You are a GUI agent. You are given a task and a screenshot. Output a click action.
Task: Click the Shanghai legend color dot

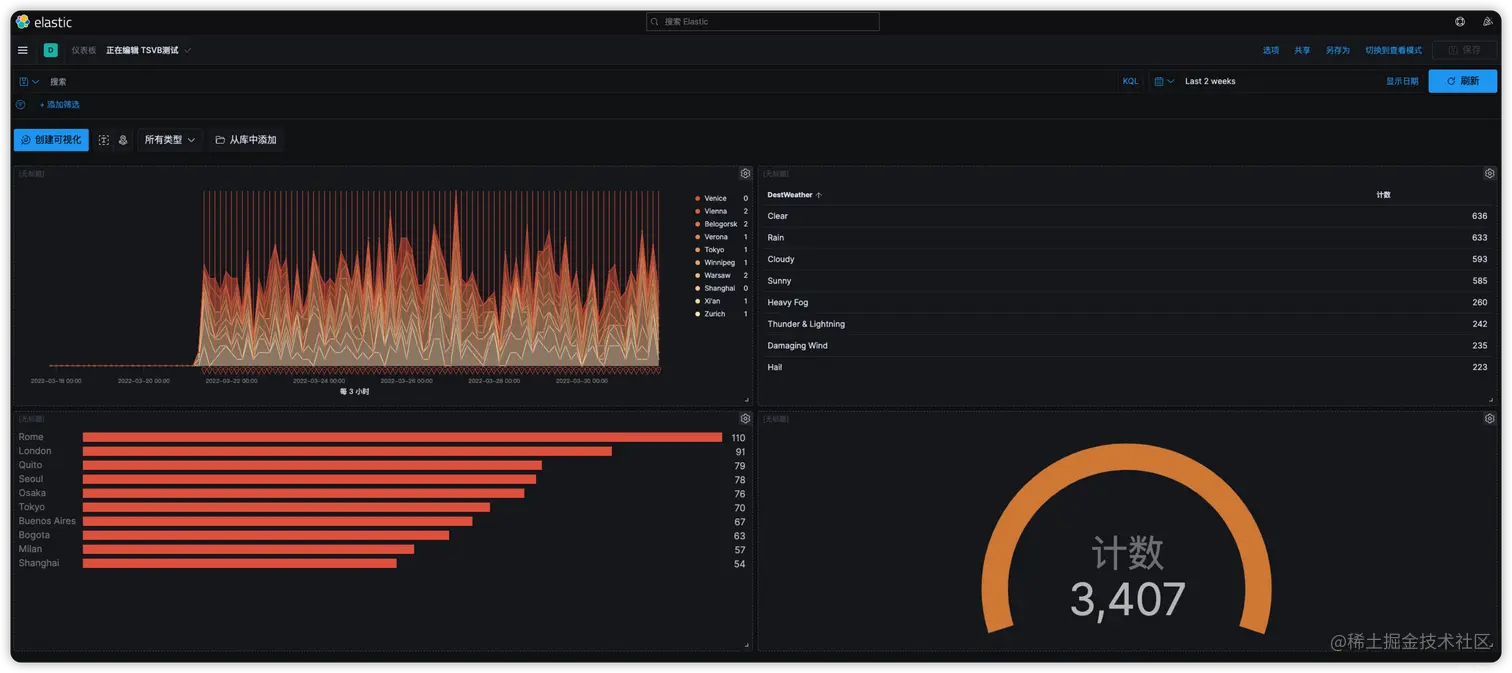698,288
